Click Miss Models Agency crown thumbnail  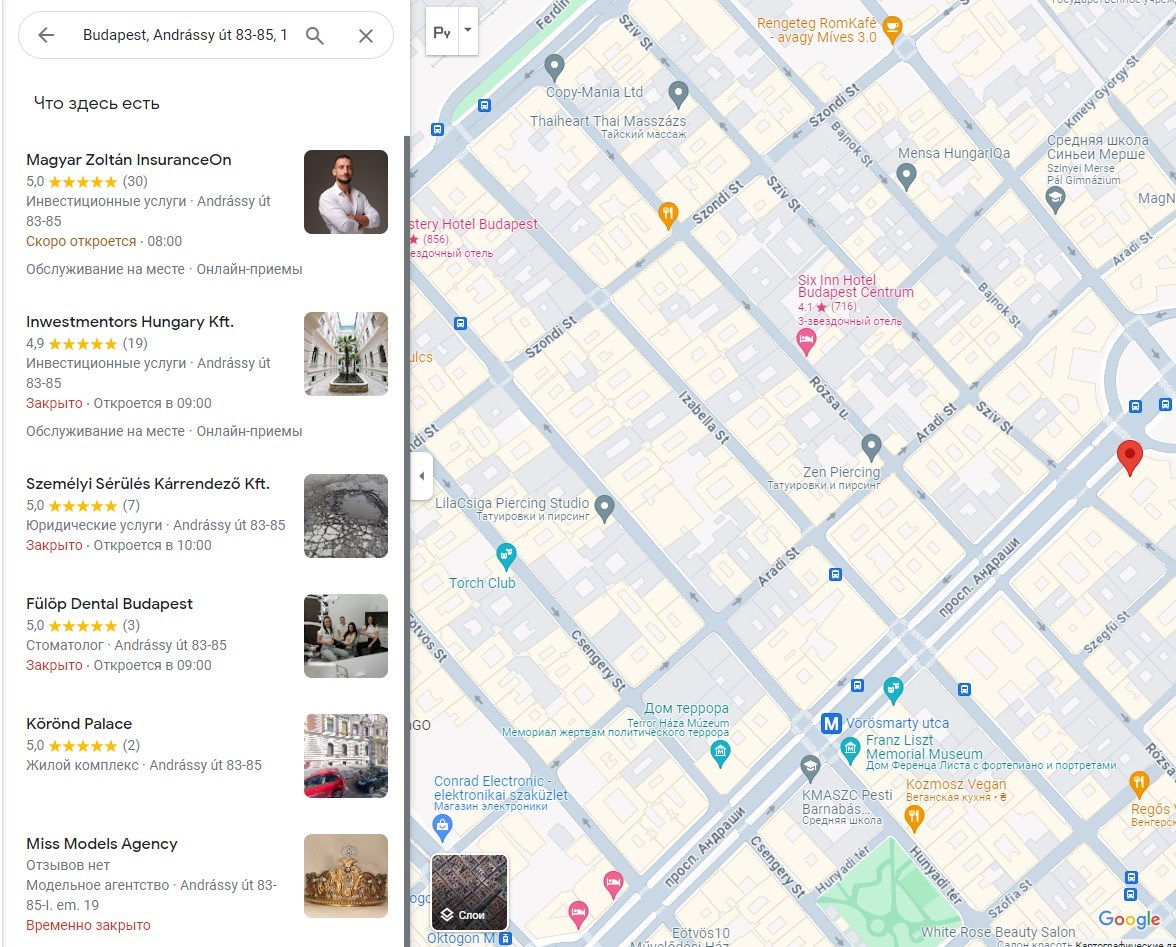click(x=346, y=876)
